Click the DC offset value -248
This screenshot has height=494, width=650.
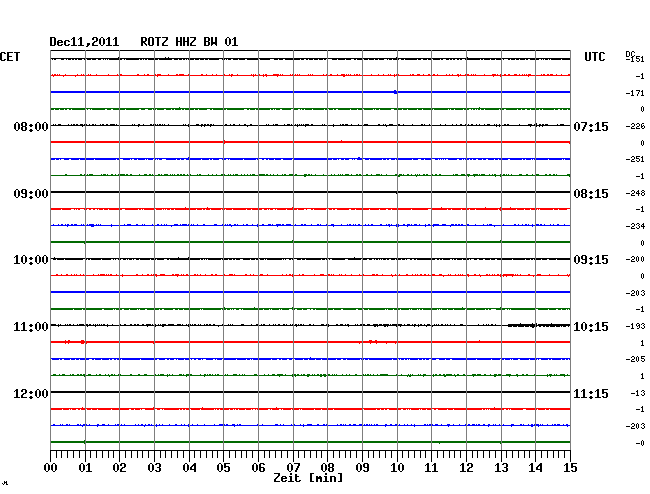click(x=635, y=193)
